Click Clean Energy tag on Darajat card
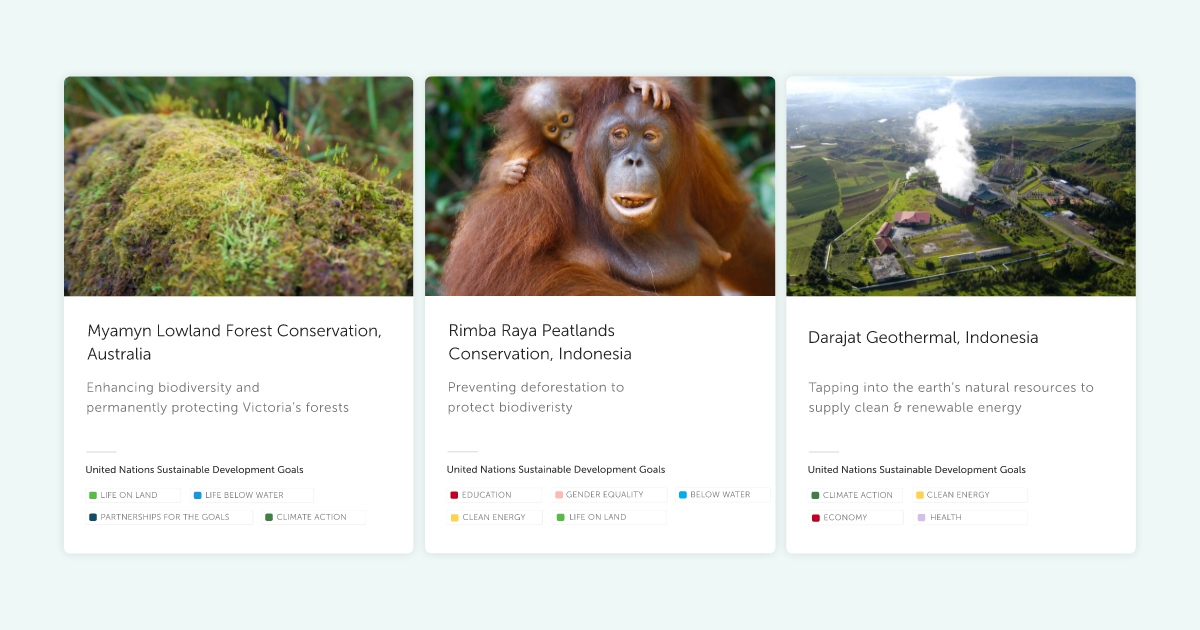This screenshot has height=630, width=1200. pos(958,495)
